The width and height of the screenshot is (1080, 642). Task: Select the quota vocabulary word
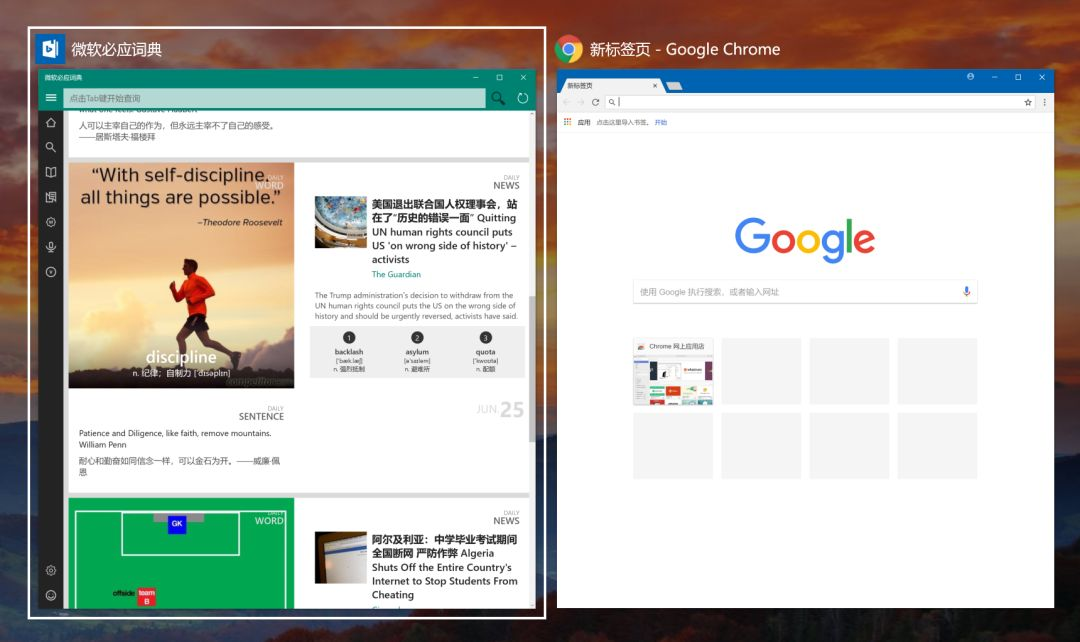pos(486,352)
